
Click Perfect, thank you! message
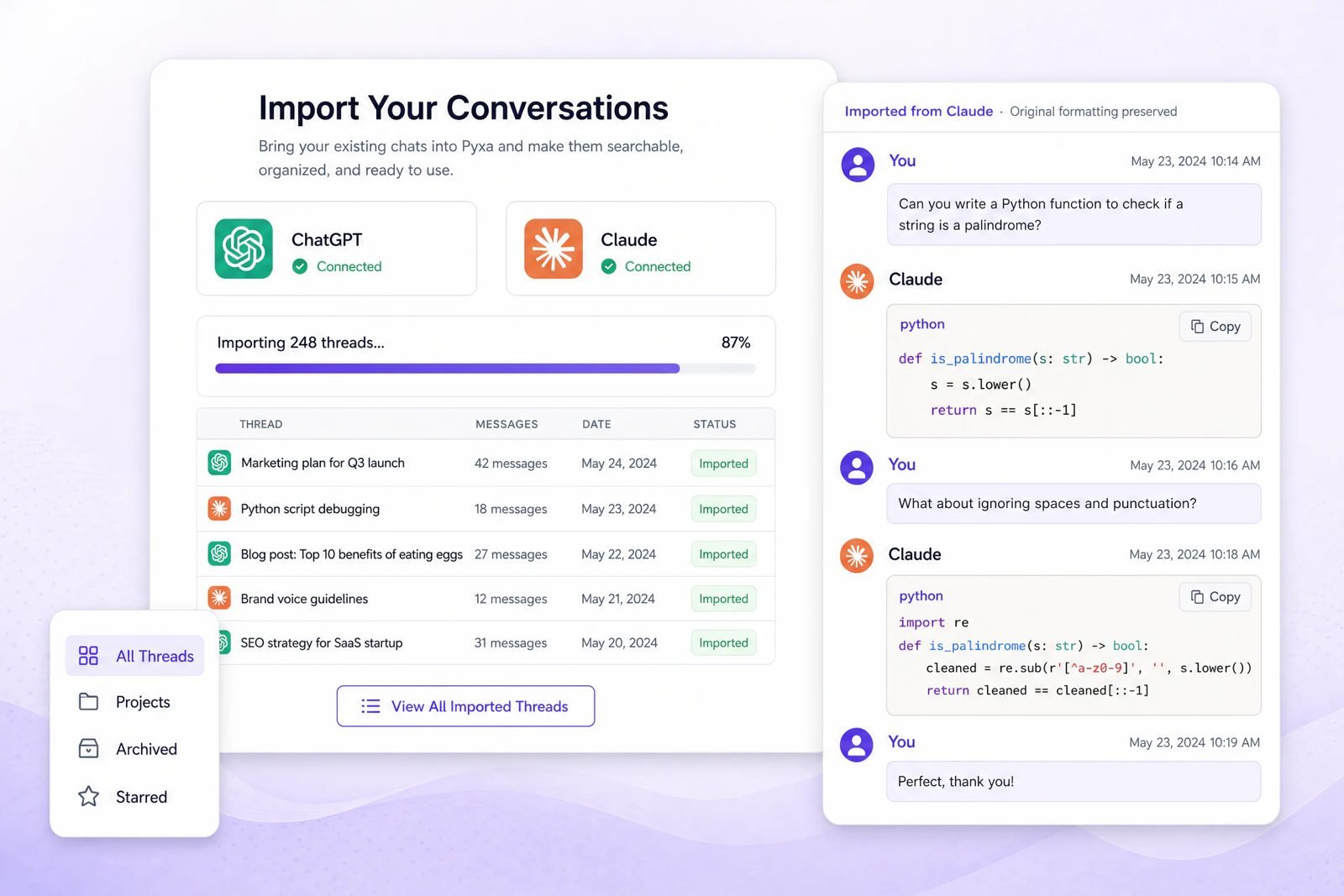click(1074, 781)
